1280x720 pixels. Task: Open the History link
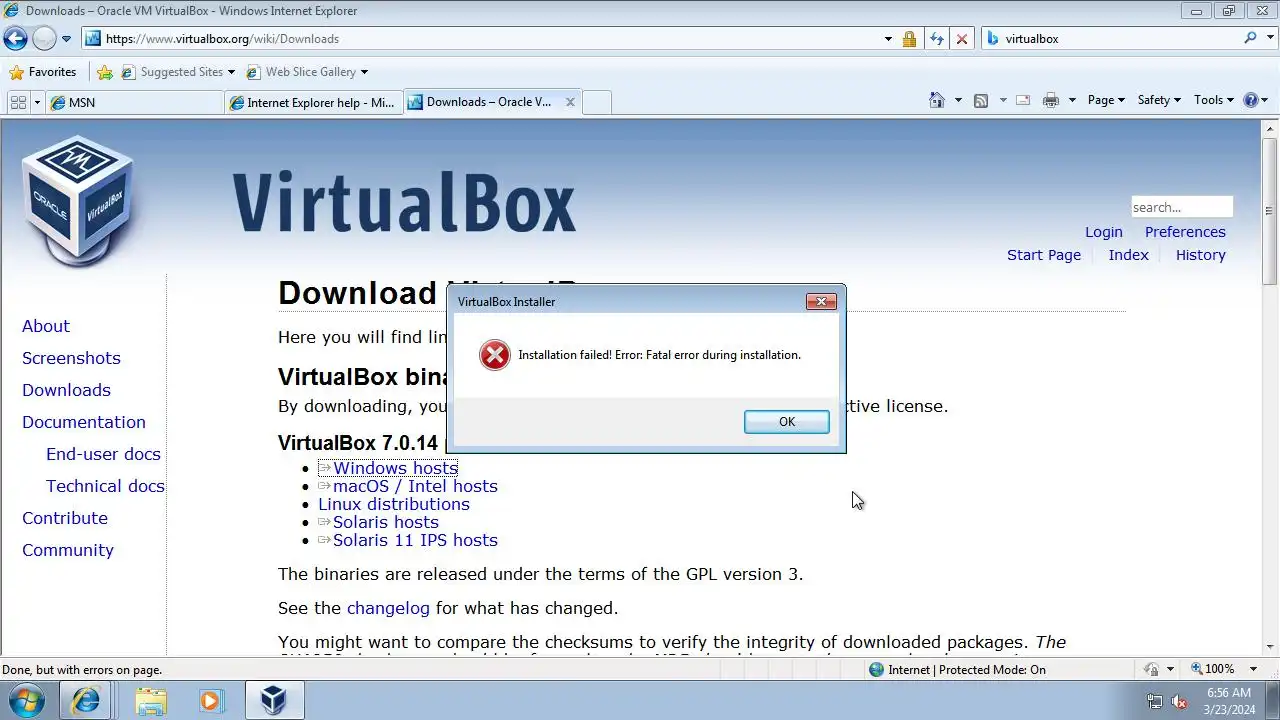click(1201, 255)
